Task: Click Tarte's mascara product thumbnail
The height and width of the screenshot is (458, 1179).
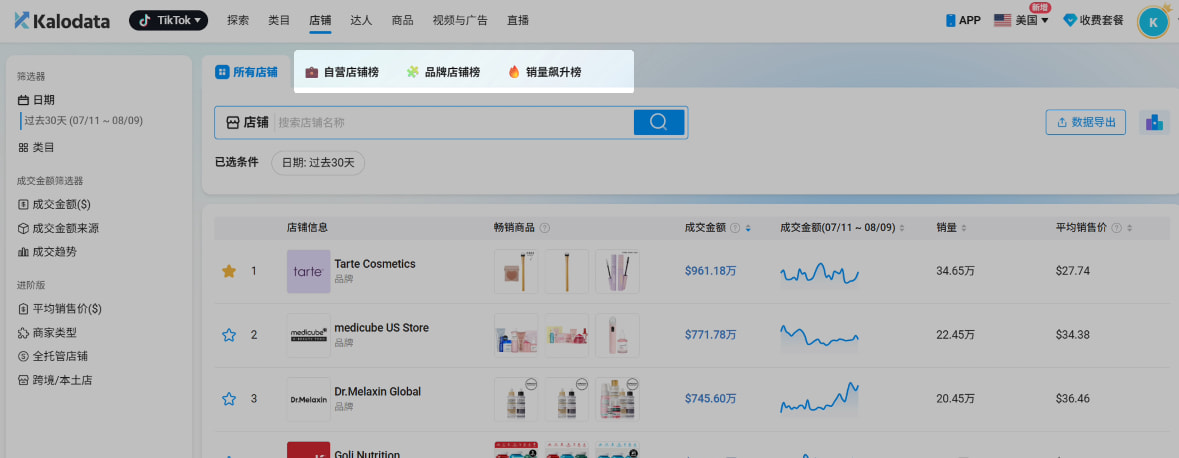Action: [617, 271]
